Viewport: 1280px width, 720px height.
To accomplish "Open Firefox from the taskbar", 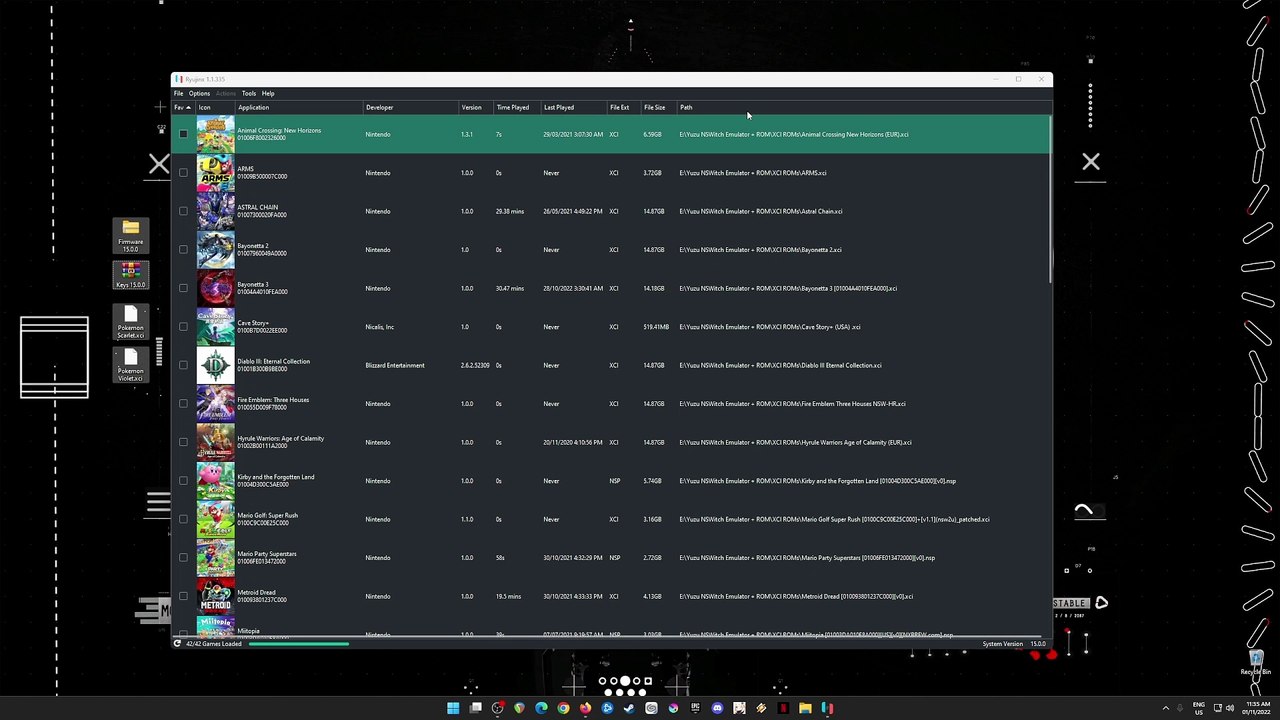I will click(x=585, y=708).
